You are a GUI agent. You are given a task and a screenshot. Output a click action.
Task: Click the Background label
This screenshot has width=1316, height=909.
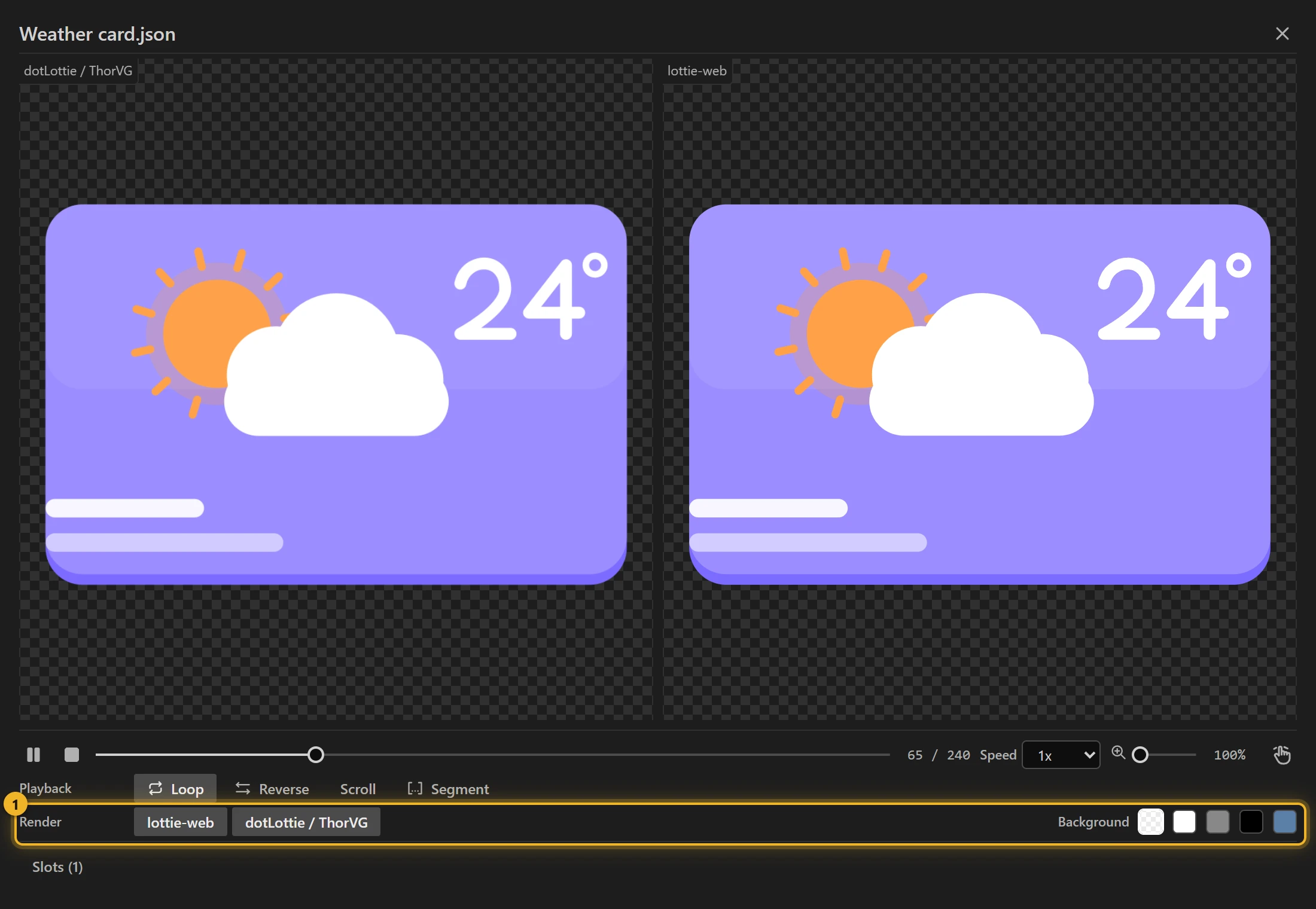1093,822
